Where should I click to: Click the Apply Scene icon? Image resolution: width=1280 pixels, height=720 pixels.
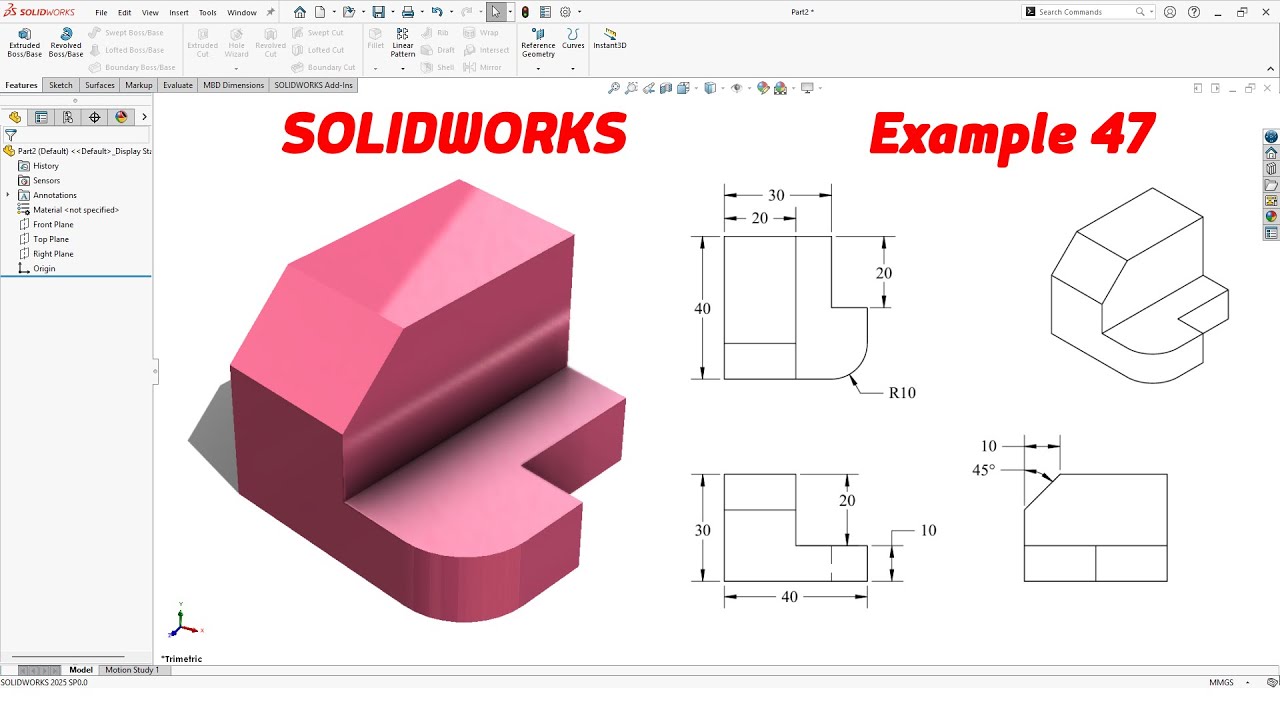point(780,88)
